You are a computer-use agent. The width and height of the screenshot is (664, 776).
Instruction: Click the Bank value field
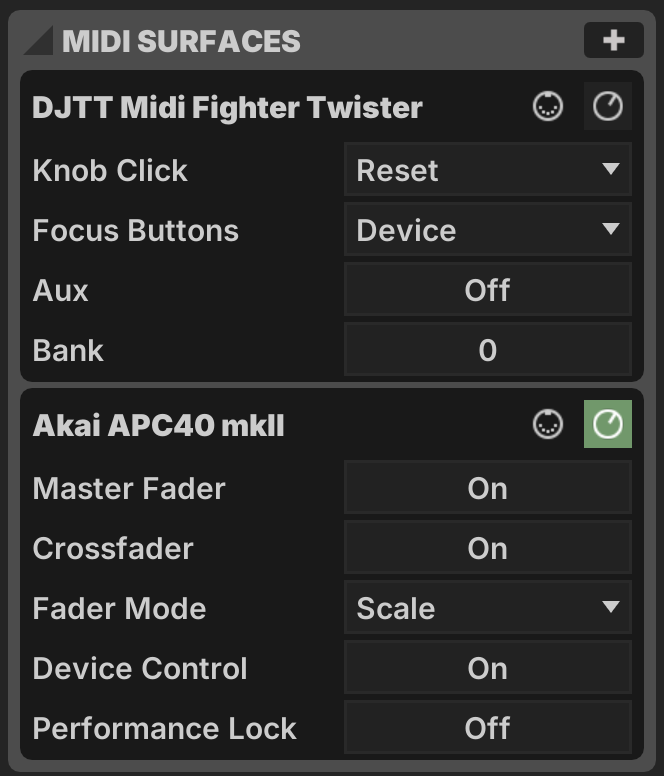(488, 349)
